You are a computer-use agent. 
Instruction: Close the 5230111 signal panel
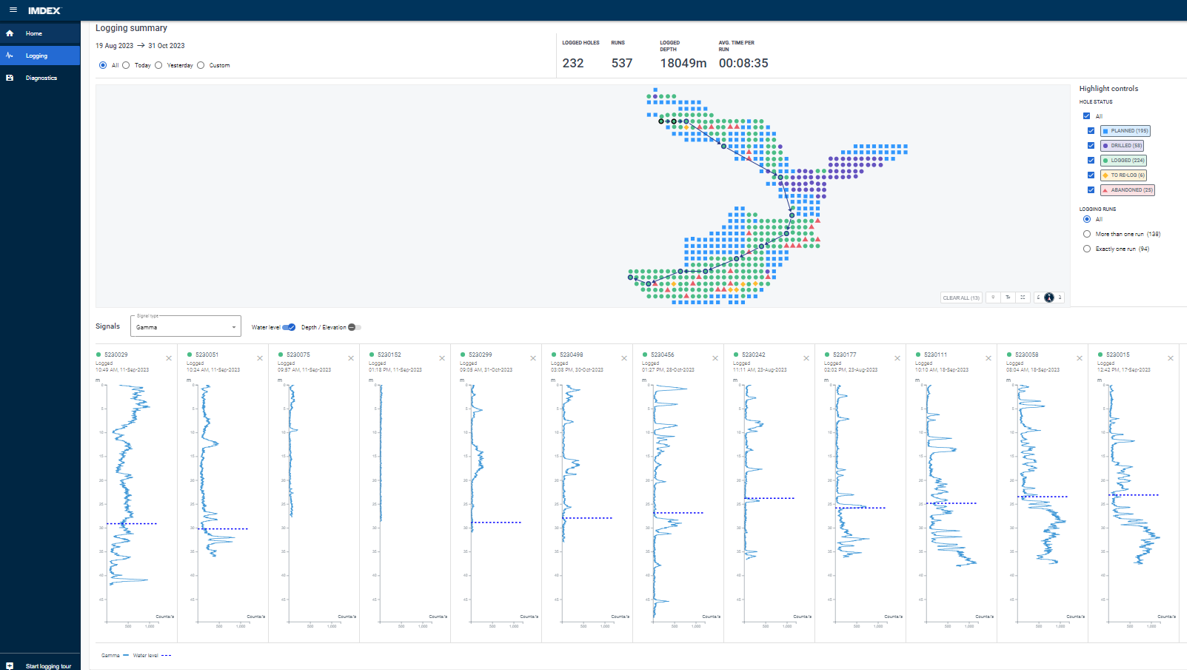click(989, 358)
